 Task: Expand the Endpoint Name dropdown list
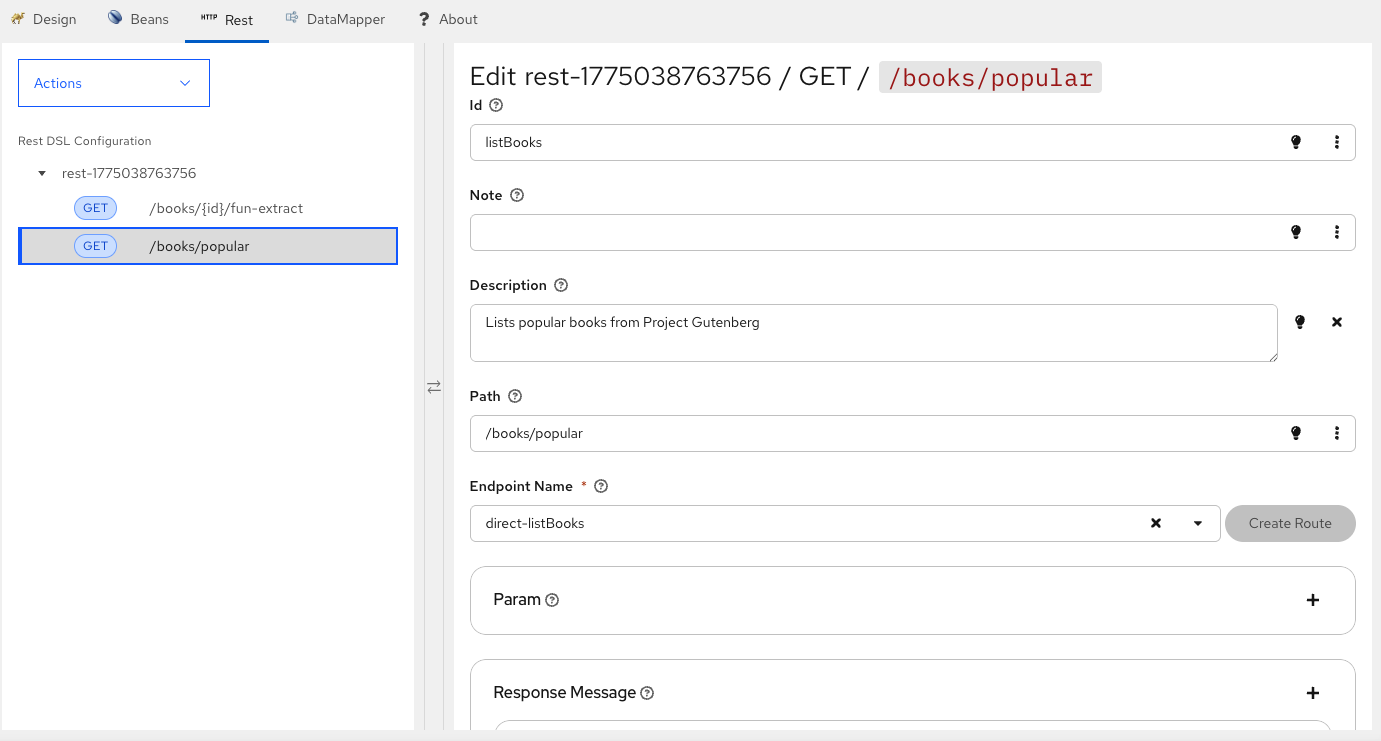click(1197, 523)
